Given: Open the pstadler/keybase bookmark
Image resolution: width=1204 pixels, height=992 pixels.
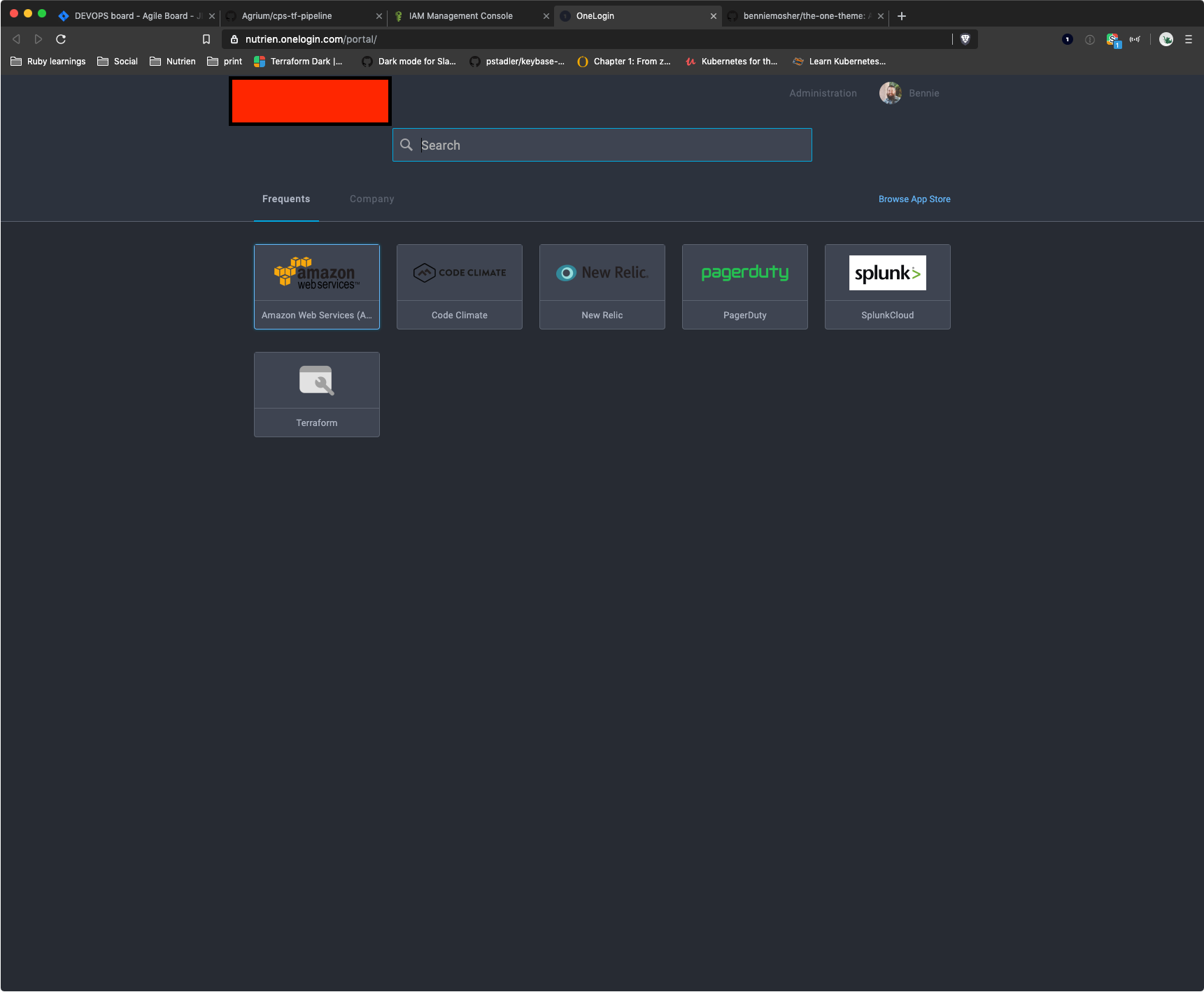Looking at the screenshot, I should coord(517,62).
